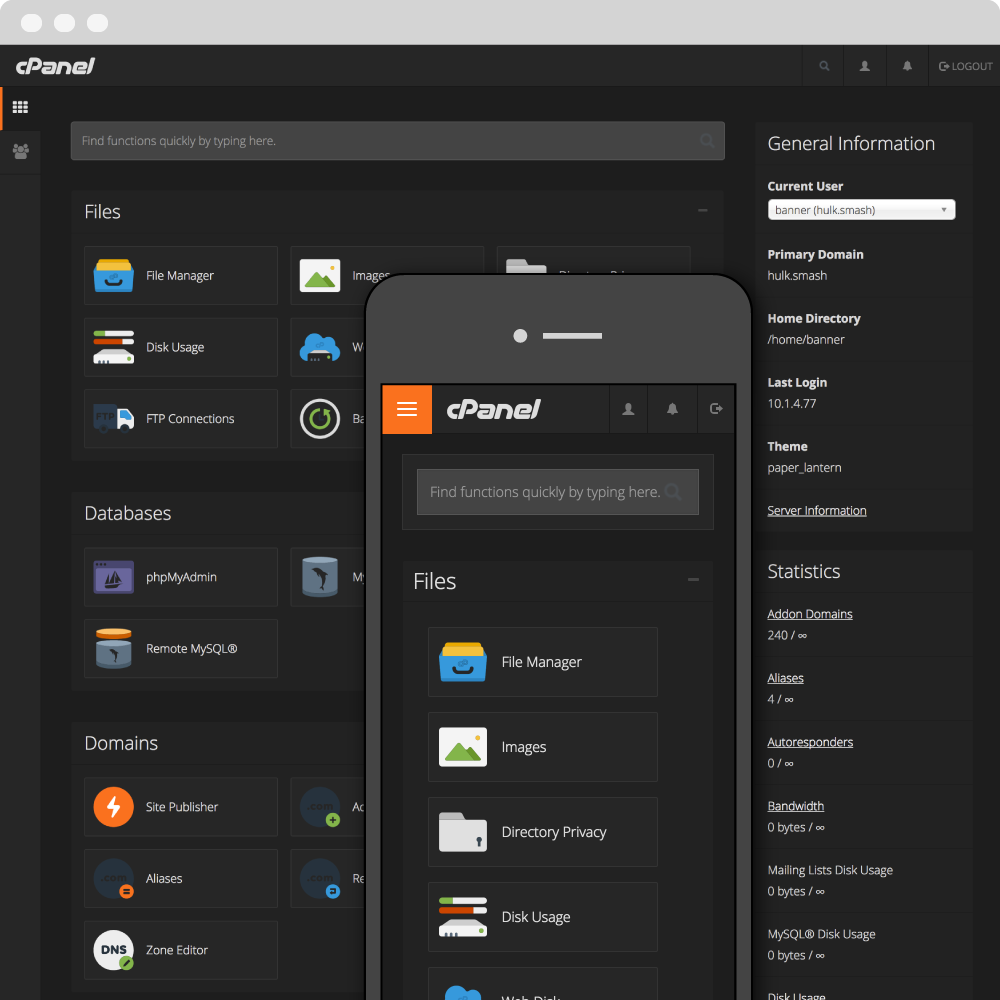Click the General Information heading
This screenshot has height=1000, width=1000.
click(x=851, y=143)
